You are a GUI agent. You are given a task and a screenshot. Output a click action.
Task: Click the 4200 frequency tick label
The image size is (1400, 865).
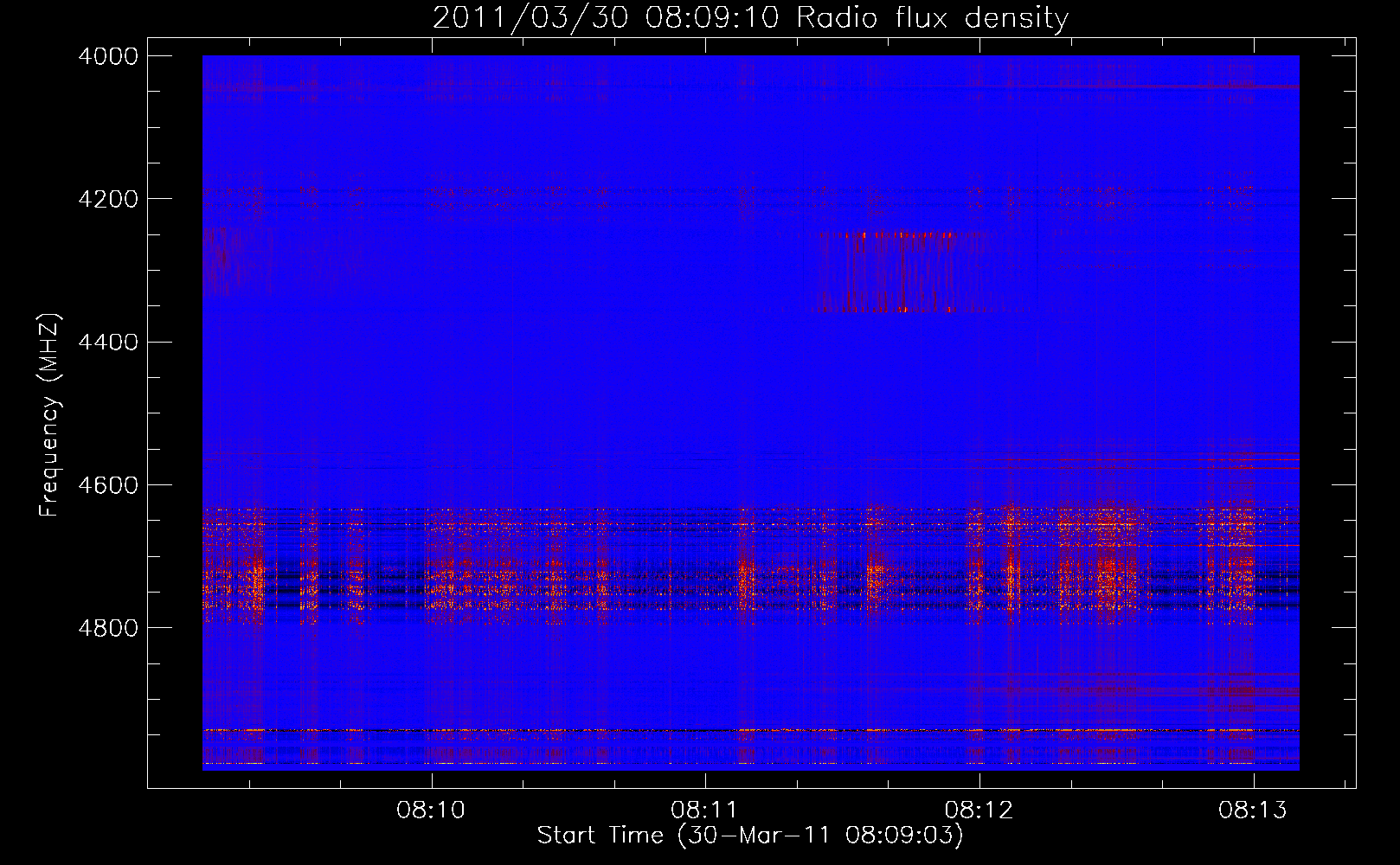(x=108, y=199)
